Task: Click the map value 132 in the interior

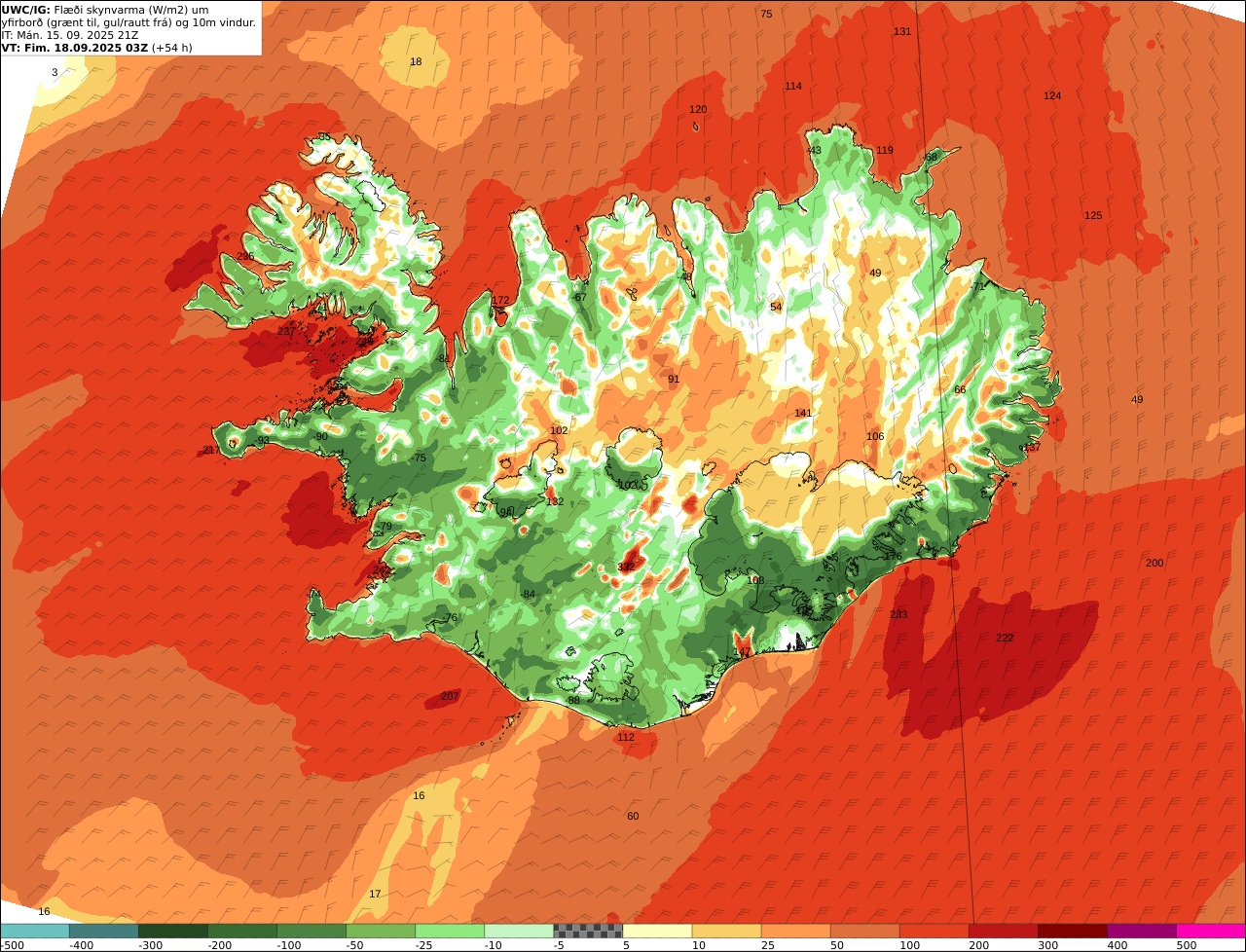Action: [x=555, y=502]
